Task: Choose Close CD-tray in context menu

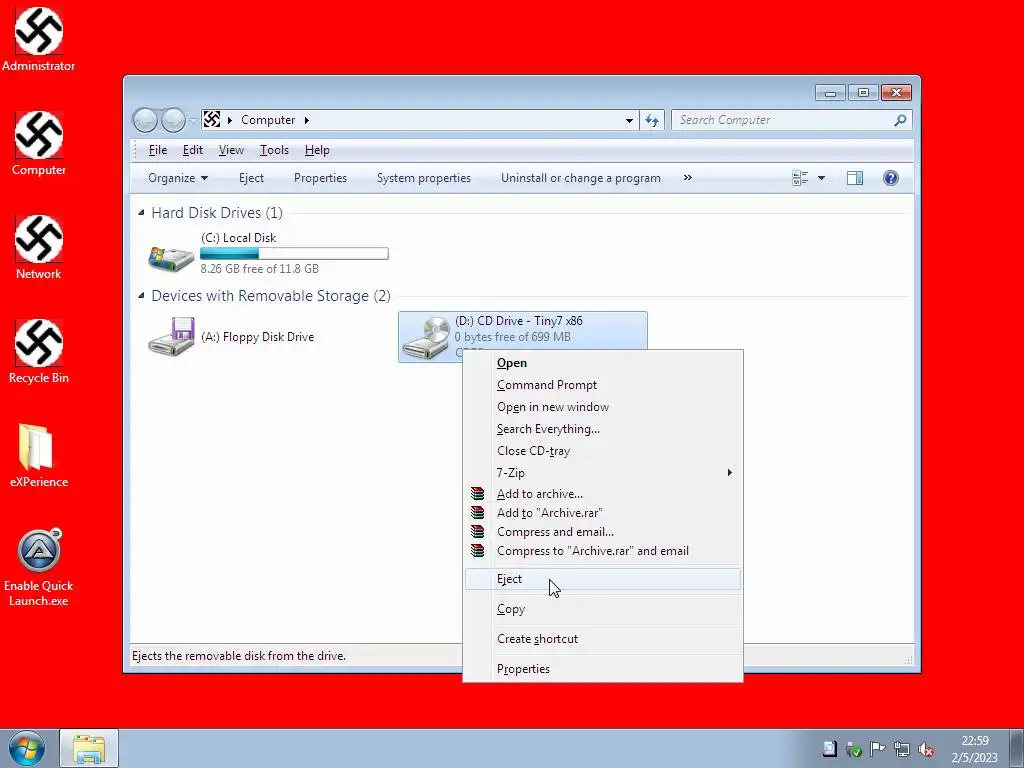Action: pos(602,451)
